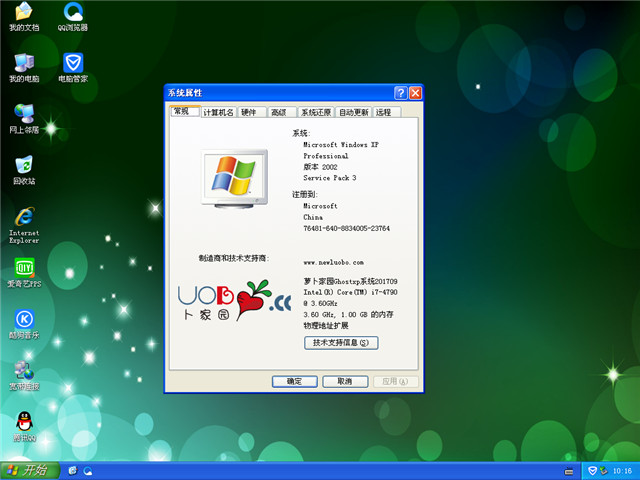Click the PC Manager shield tray icon
Image resolution: width=640 pixels, height=480 pixels.
coord(592,471)
